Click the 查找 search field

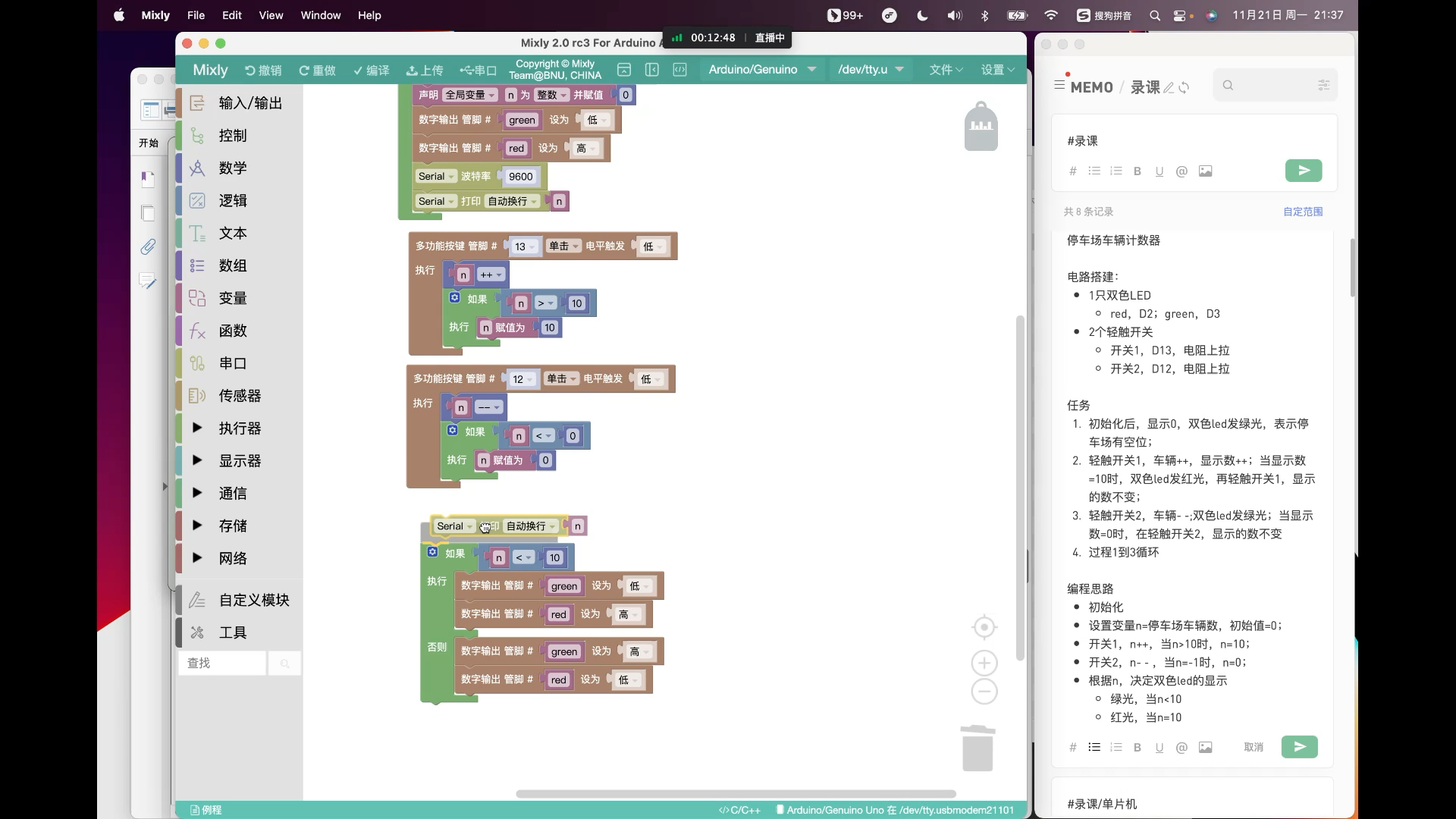point(222,664)
